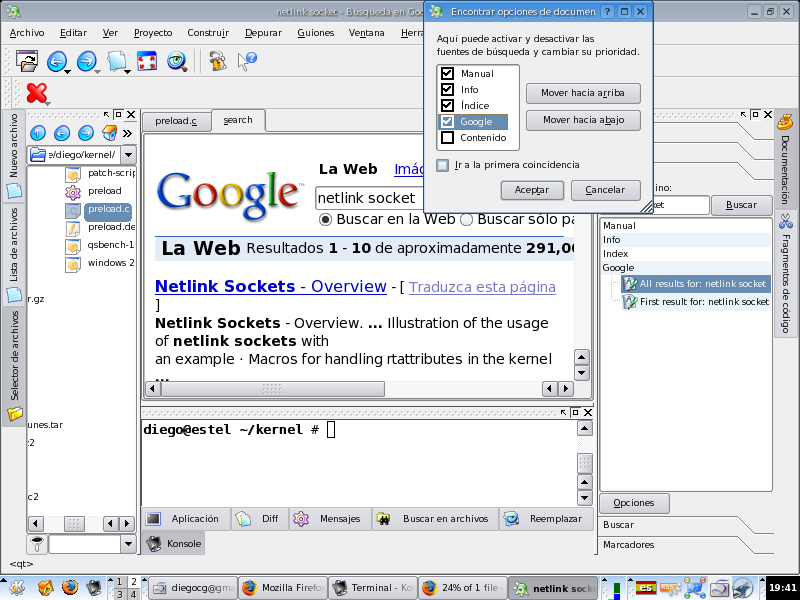
Task: Click the blue Forward arrow in main toolbar
Action: 86,62
